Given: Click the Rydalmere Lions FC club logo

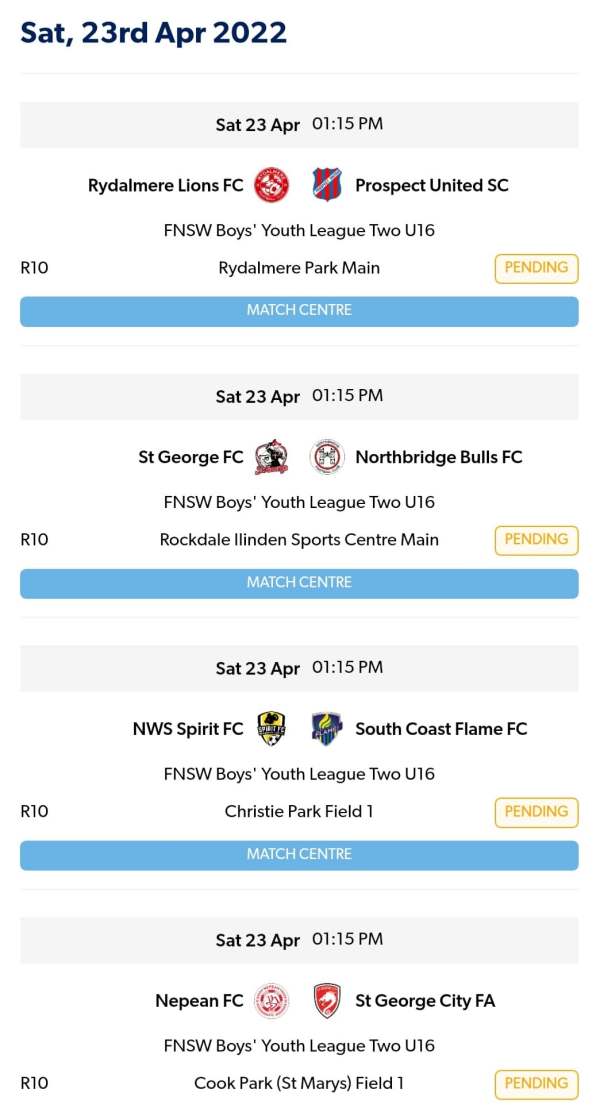Looking at the screenshot, I should click(x=271, y=185).
